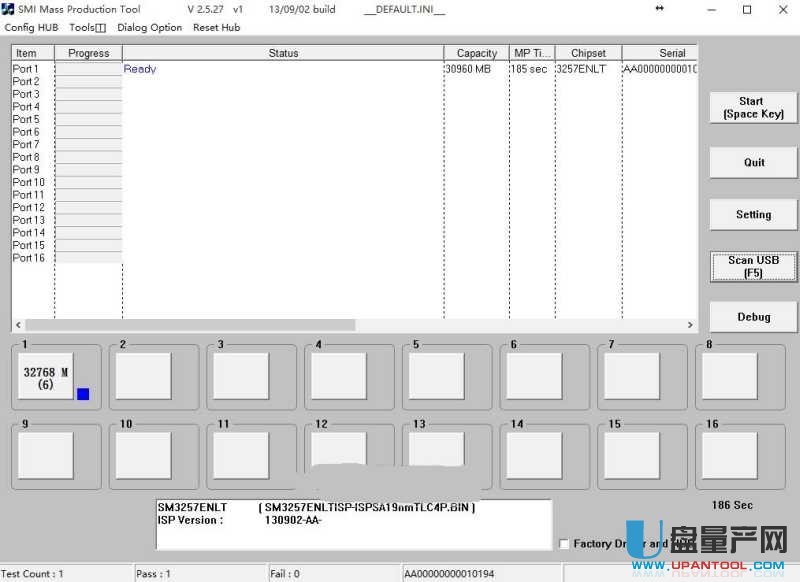Image resolution: width=800 pixels, height=582 pixels.
Task: Select the empty port slot 5
Action: click(x=436, y=376)
